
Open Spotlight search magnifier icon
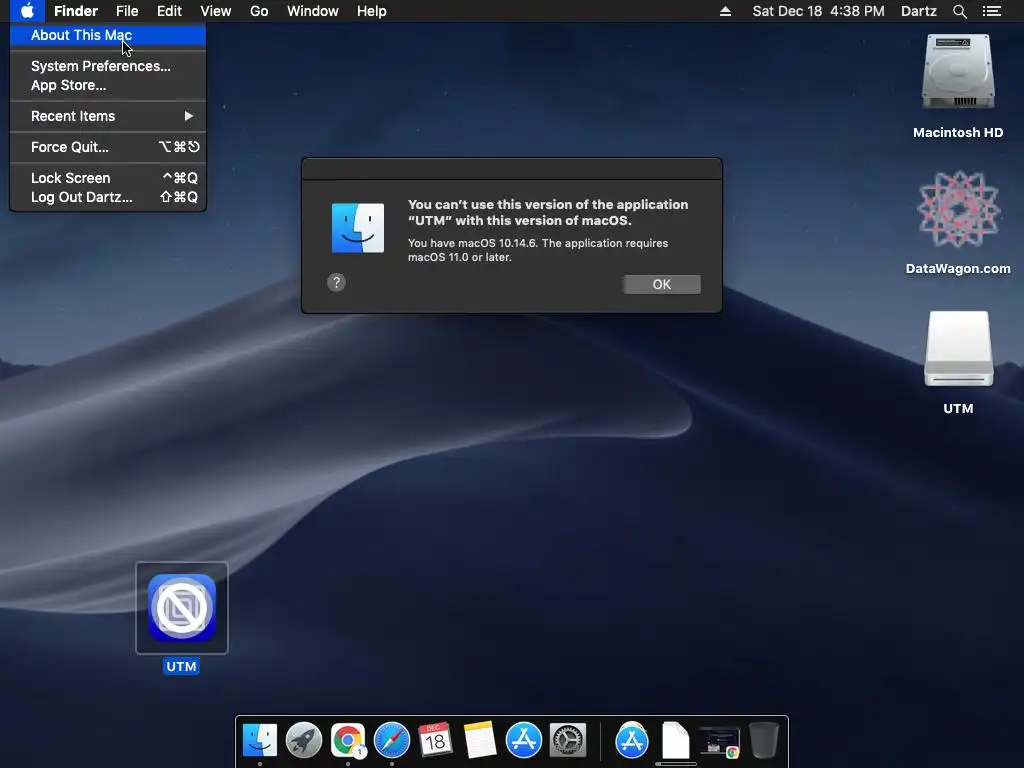pyautogui.click(x=959, y=11)
